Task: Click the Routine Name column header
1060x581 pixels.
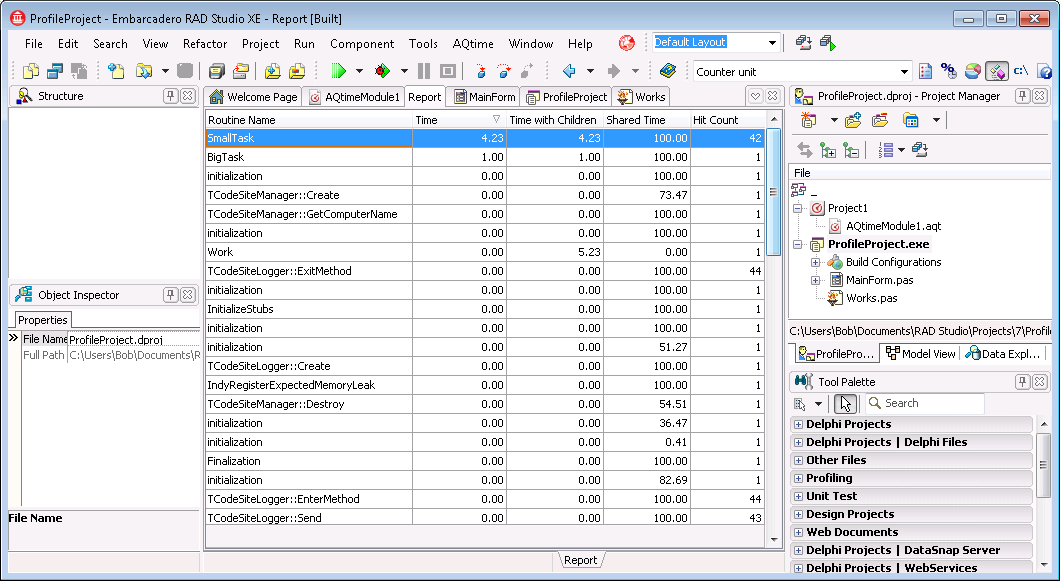Action: (309, 120)
